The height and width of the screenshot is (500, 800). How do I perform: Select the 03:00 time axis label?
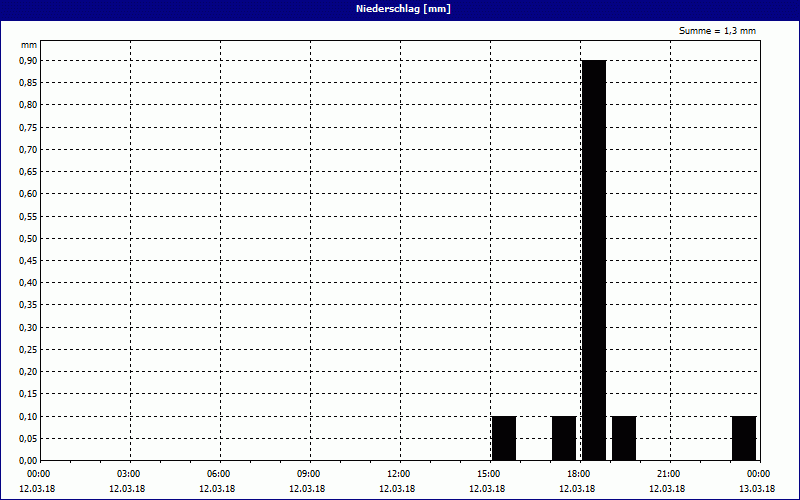[x=128, y=473]
